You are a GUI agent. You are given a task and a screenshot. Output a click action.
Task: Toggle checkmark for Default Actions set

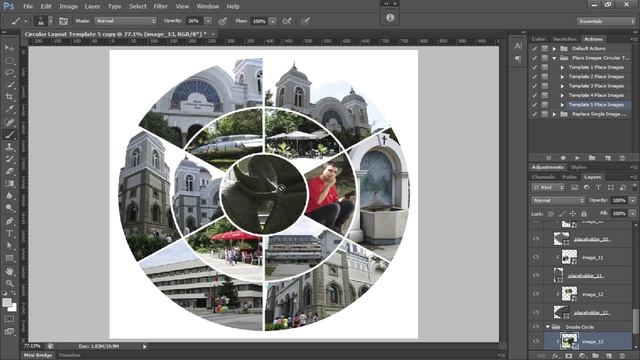(534, 49)
